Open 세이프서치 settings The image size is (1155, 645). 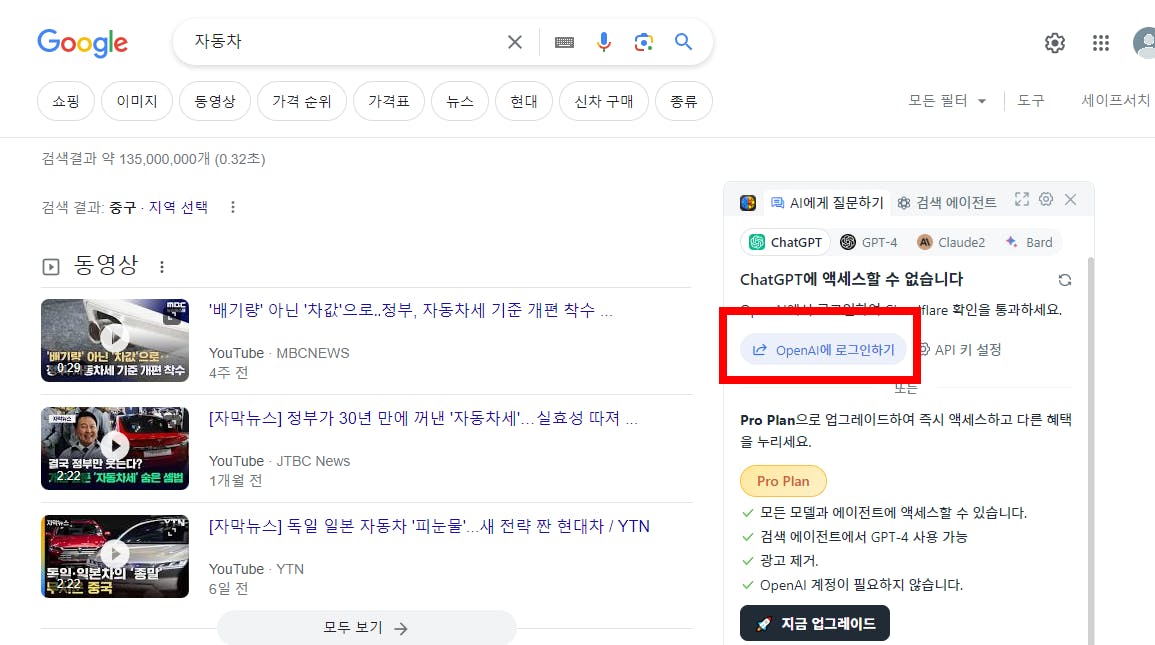(1115, 100)
